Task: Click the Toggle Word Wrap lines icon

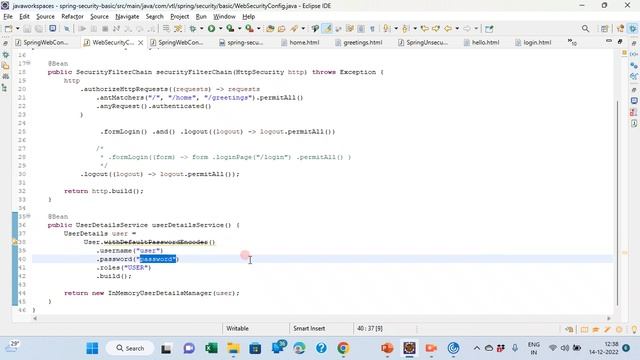Action: pos(350,29)
